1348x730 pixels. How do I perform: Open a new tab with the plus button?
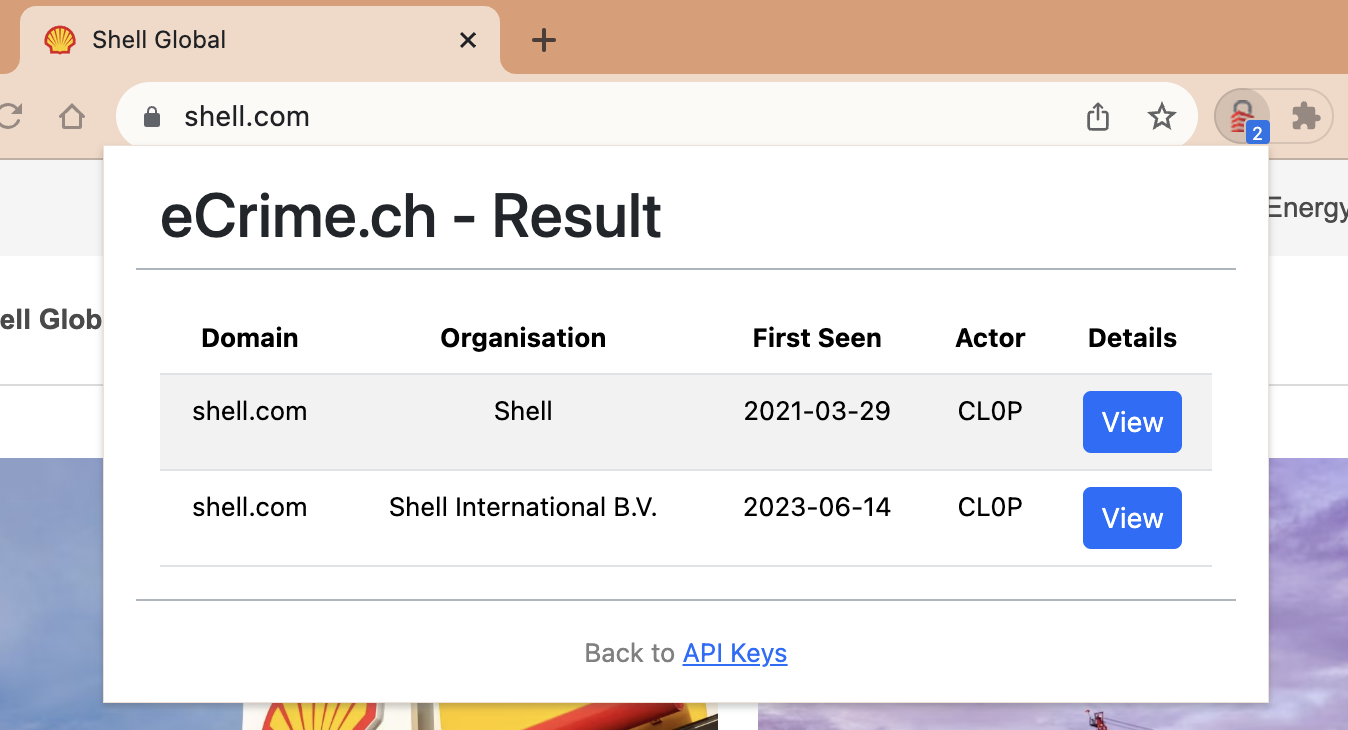click(x=543, y=40)
